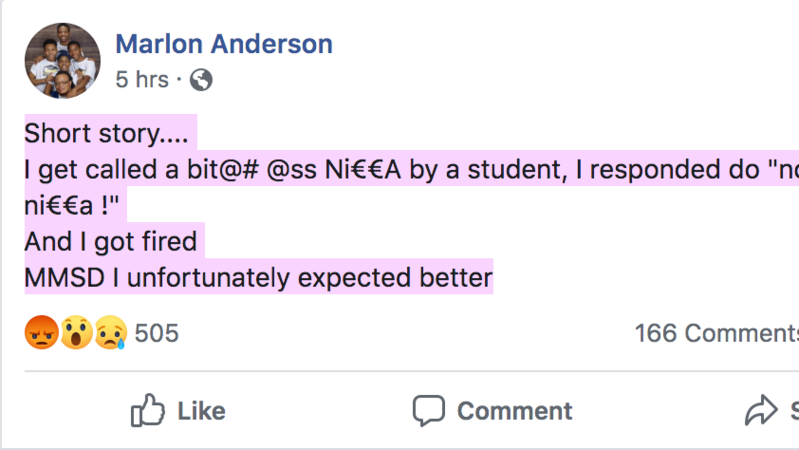This screenshot has height=450, width=799.
Task: Click the angry reaction emoji
Action: click(41, 332)
